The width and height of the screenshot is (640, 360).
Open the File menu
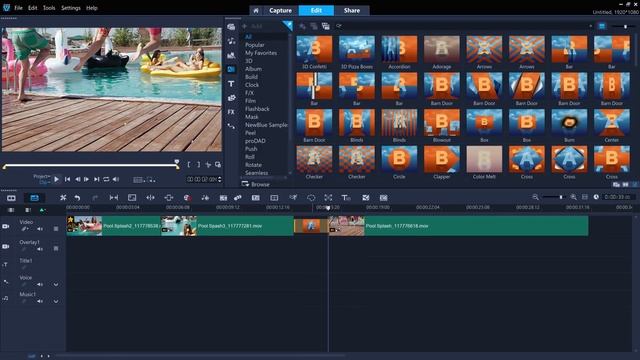click(x=18, y=8)
